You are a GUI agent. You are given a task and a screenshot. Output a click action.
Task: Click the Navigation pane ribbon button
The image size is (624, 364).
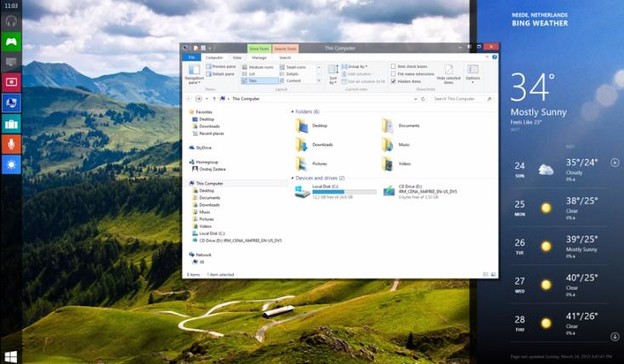click(194, 74)
